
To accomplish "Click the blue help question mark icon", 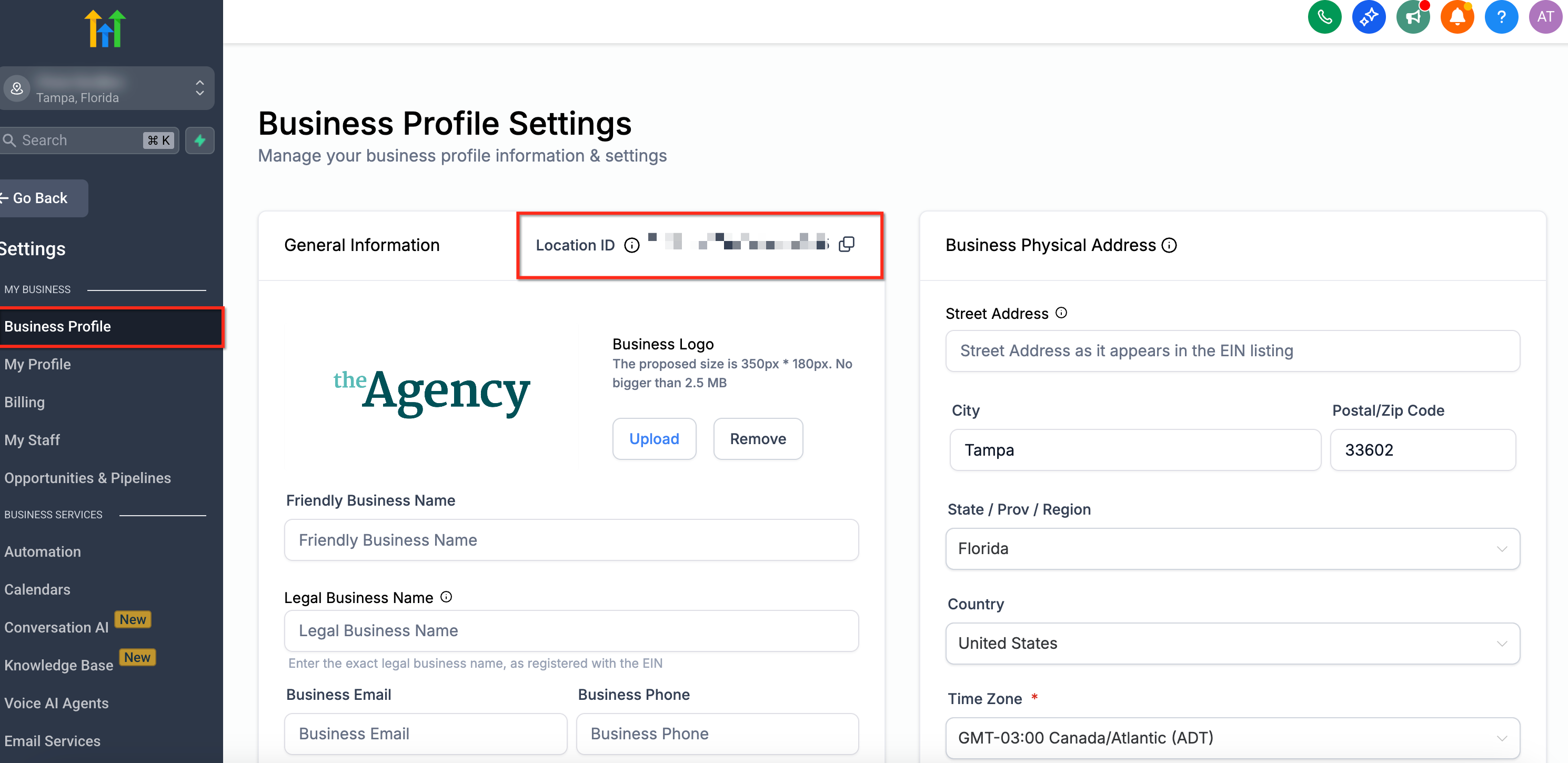I will (1501, 16).
